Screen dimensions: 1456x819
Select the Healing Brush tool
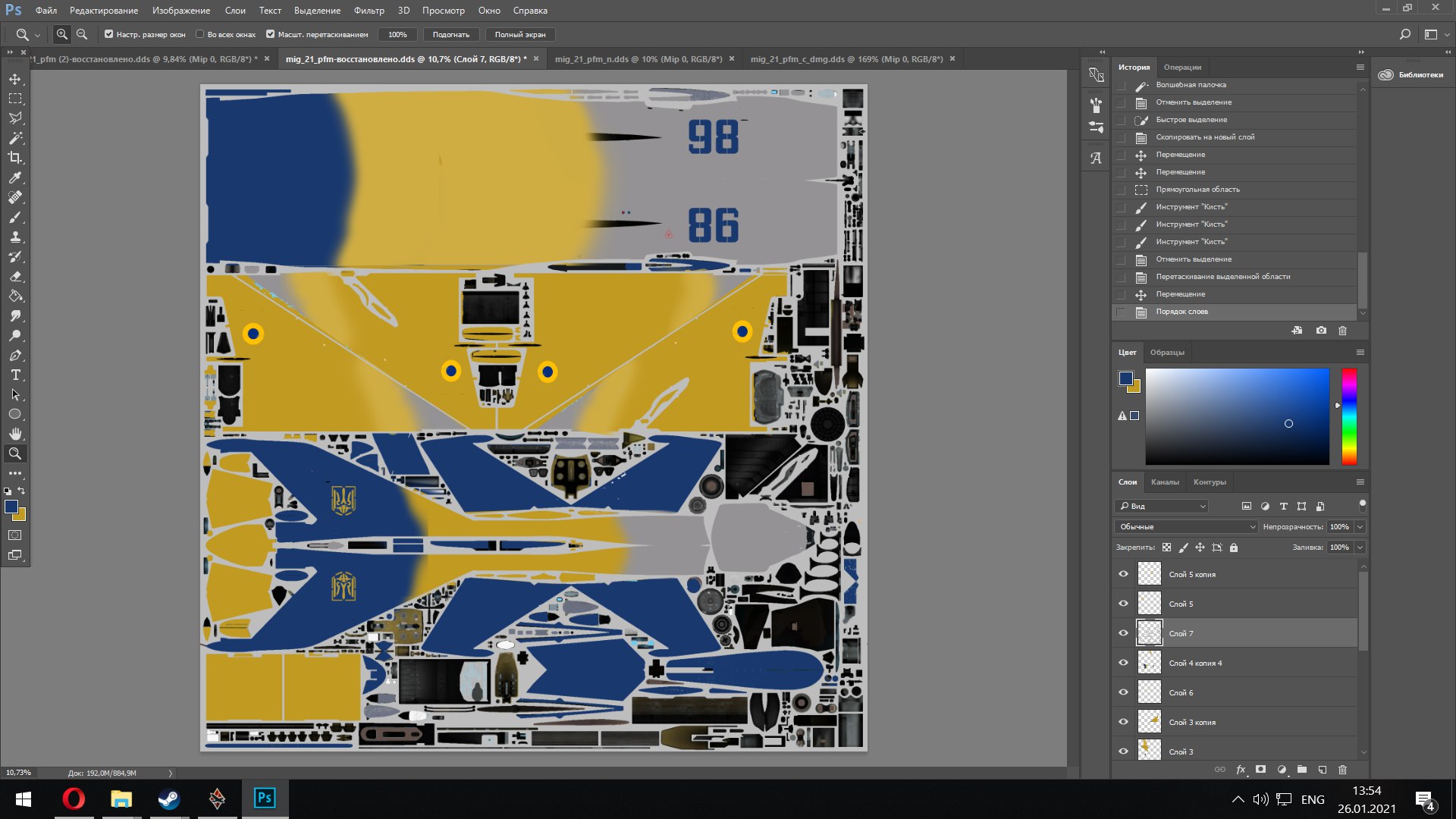tap(15, 197)
